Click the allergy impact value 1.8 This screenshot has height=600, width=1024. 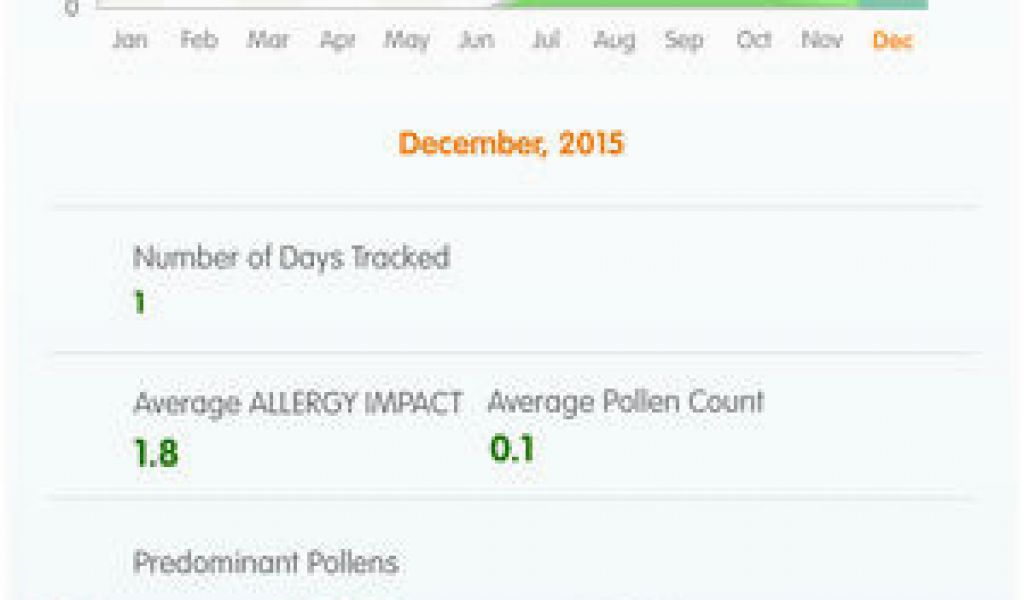156,452
